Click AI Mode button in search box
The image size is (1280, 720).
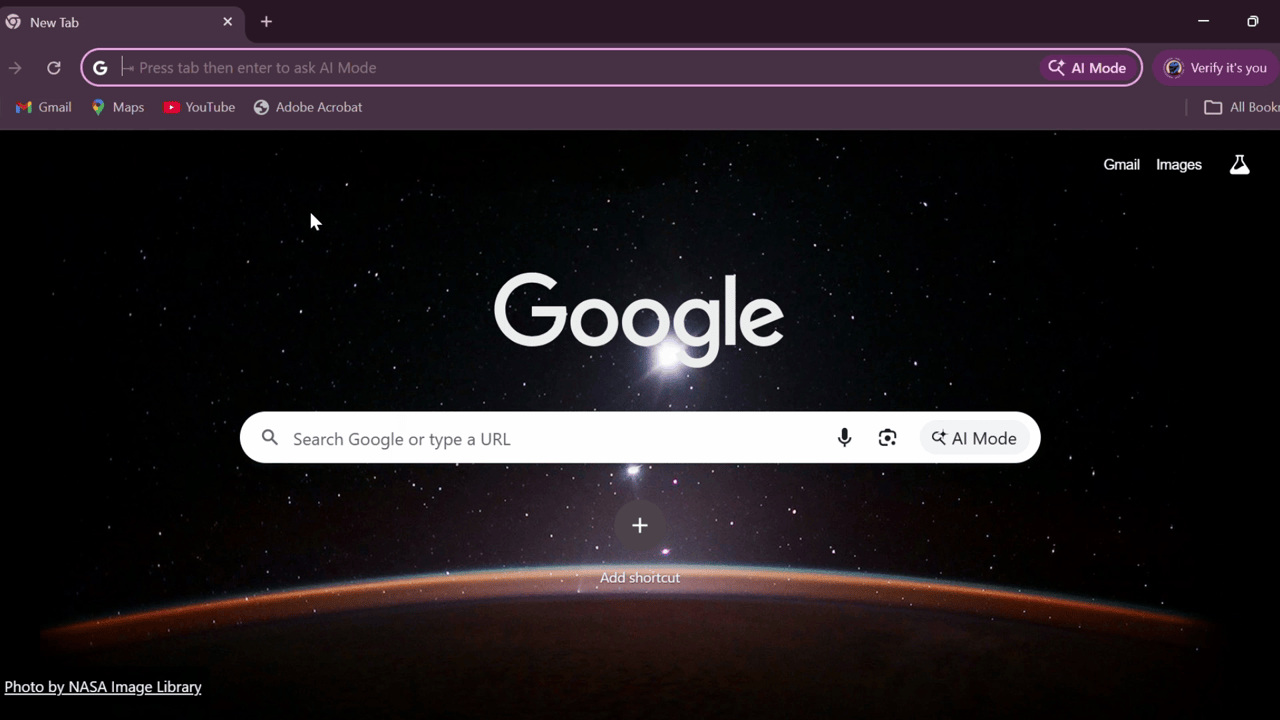coord(974,438)
